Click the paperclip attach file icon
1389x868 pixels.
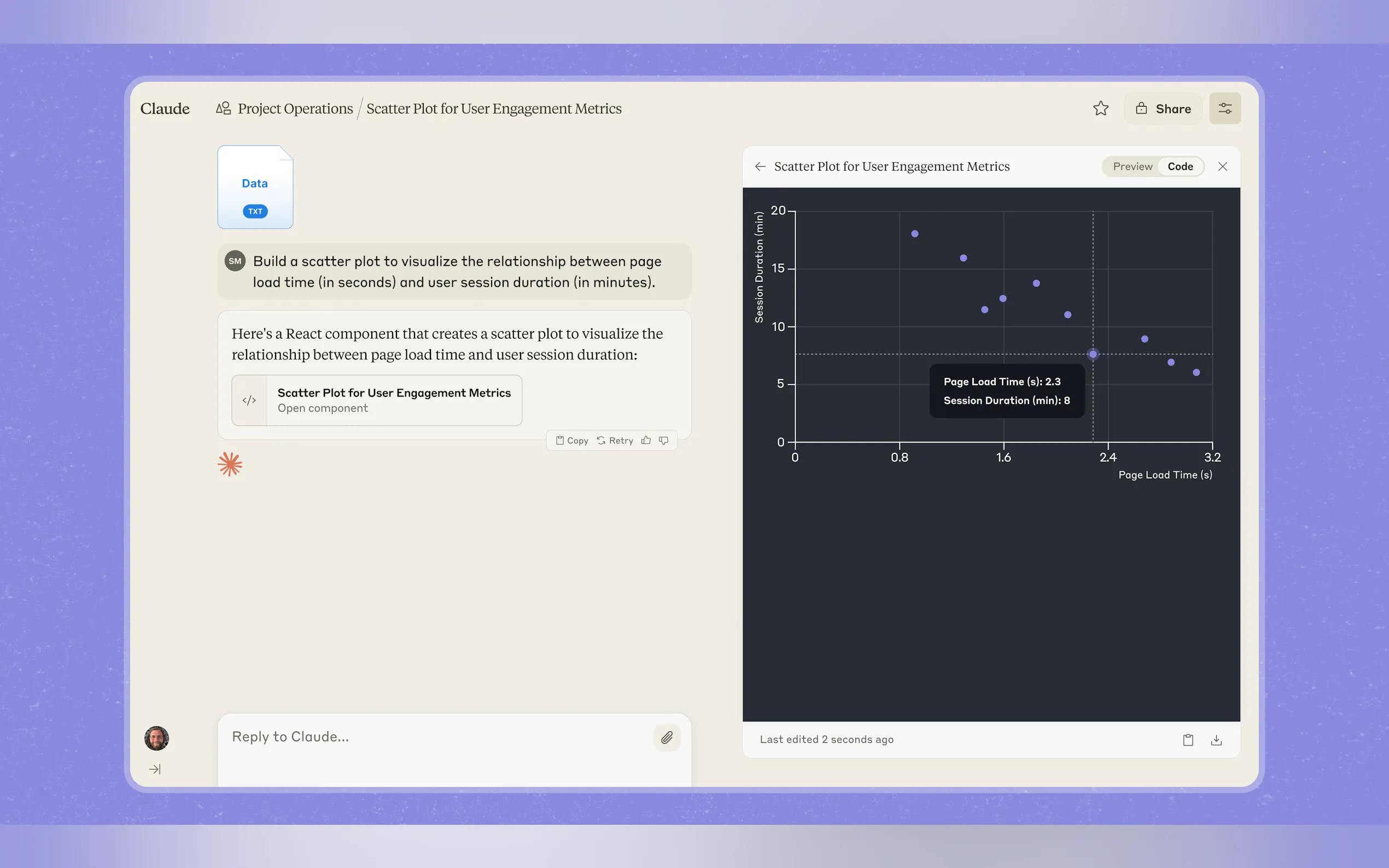click(x=666, y=738)
